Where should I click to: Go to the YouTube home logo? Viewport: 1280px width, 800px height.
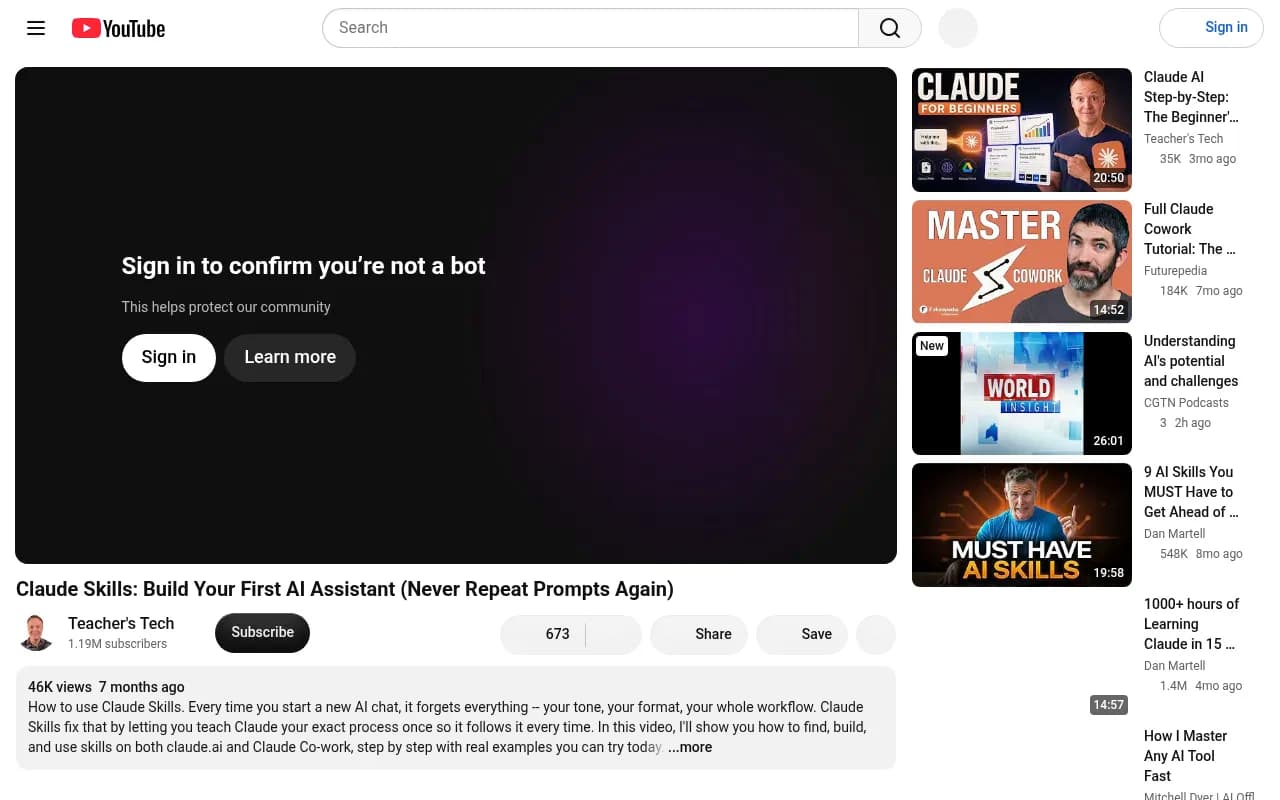(x=118, y=28)
